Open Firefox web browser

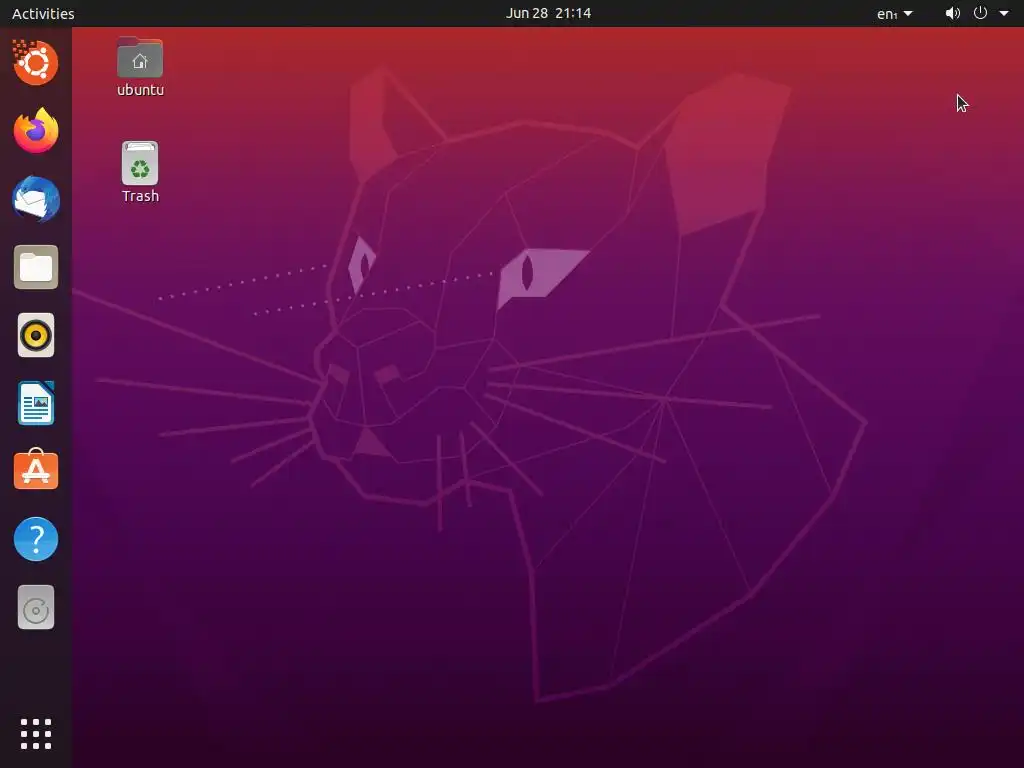(x=36, y=131)
